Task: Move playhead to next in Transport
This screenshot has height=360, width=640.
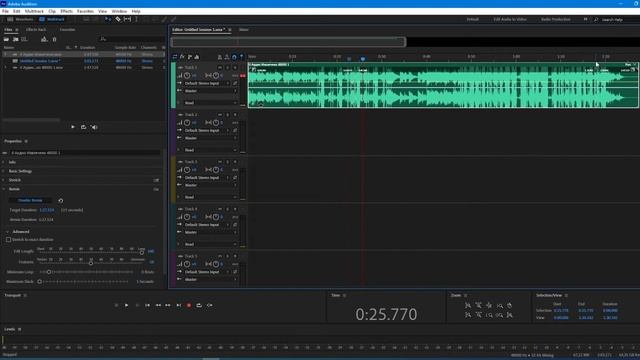Action: coord(178,305)
